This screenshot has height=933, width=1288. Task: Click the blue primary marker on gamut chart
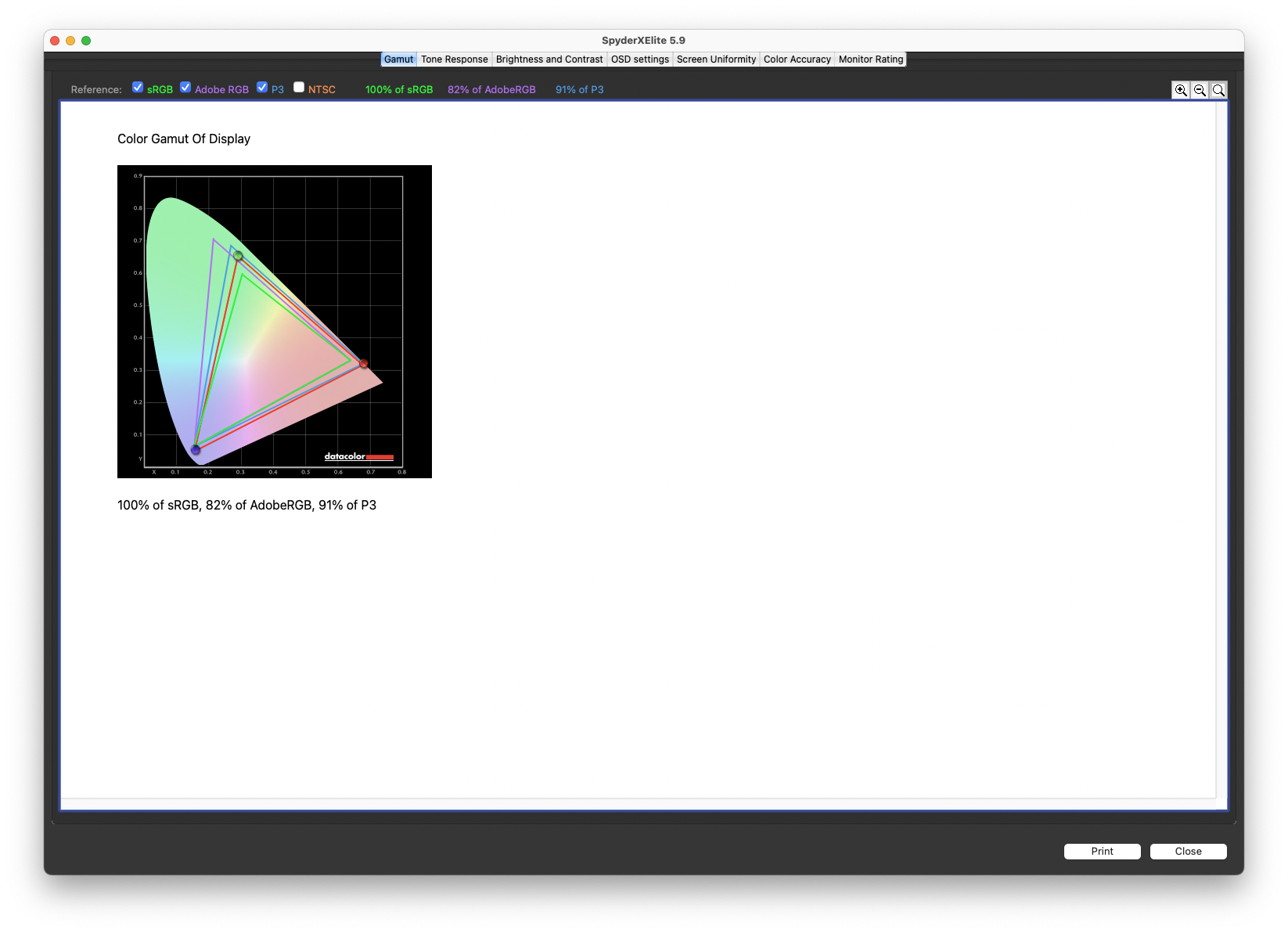click(196, 449)
